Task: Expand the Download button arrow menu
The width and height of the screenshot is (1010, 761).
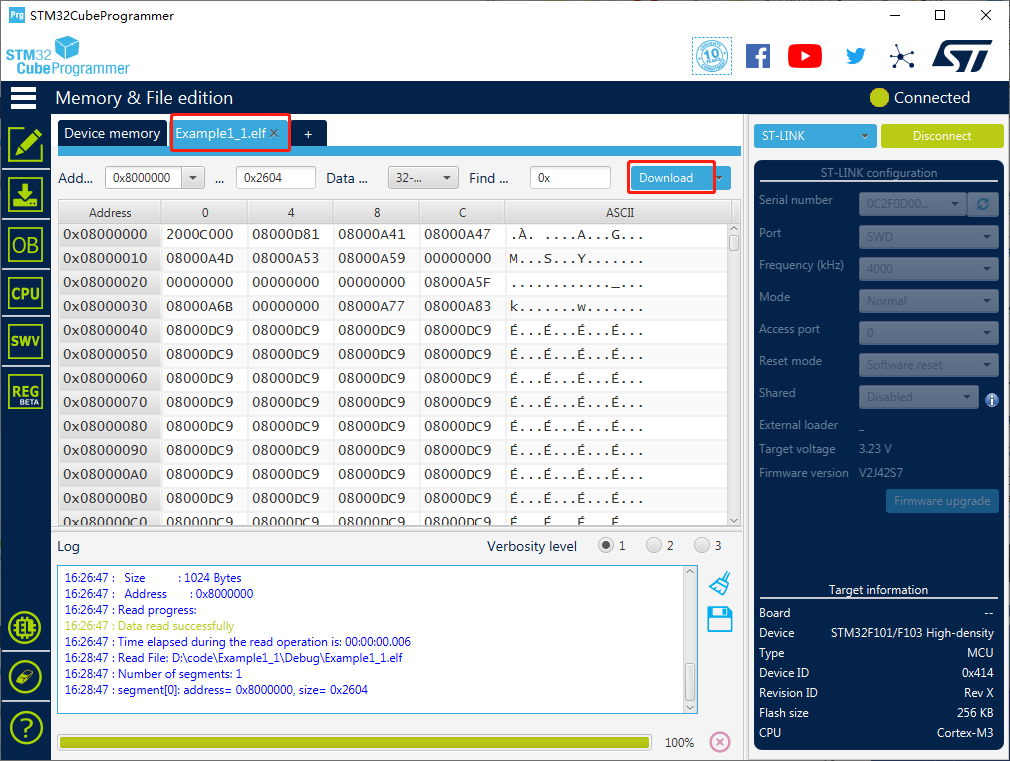Action: 721,178
